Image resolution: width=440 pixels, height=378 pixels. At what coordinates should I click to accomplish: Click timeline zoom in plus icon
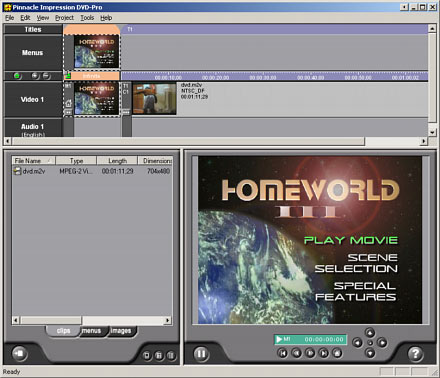[35, 76]
